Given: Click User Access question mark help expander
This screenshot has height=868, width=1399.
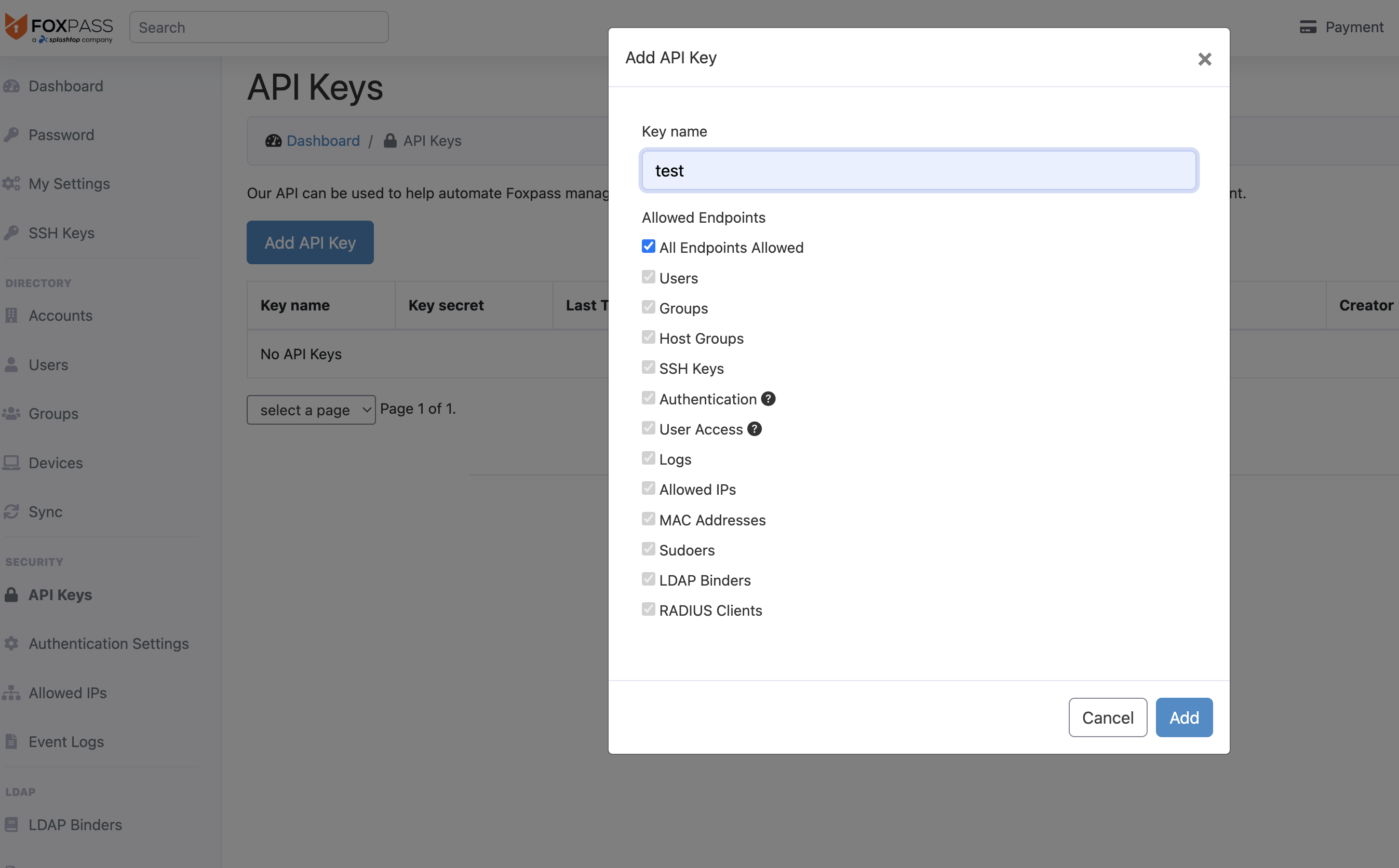Looking at the screenshot, I should 754,429.
